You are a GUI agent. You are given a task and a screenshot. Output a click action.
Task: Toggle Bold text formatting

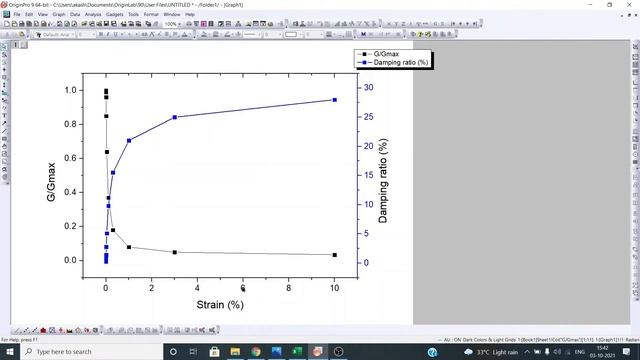click(x=101, y=35)
